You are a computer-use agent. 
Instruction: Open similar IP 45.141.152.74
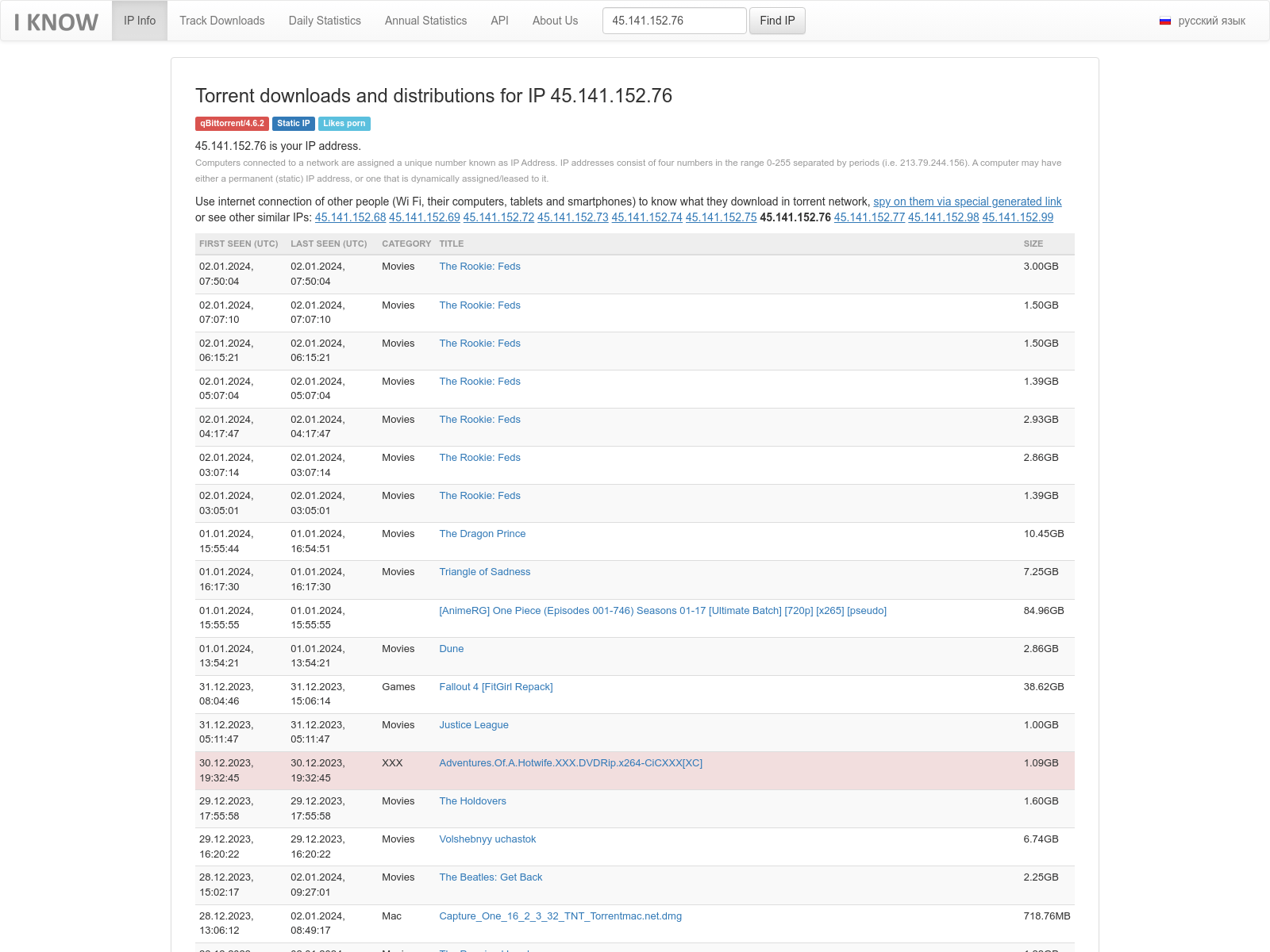[x=647, y=217]
